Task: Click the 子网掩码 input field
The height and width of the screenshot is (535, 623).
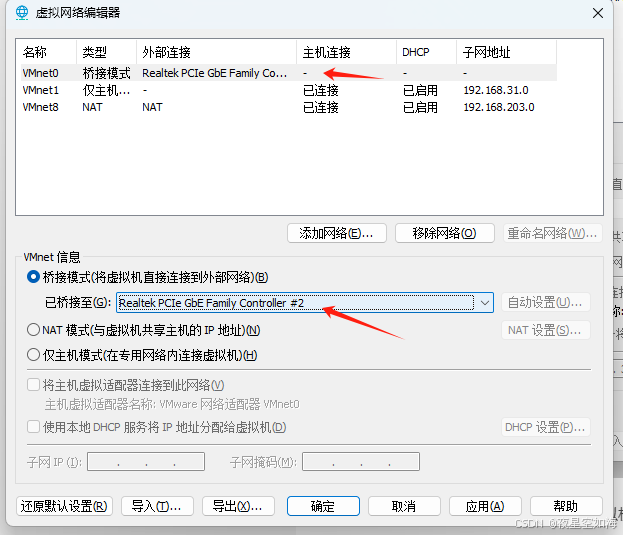Action: [361, 462]
